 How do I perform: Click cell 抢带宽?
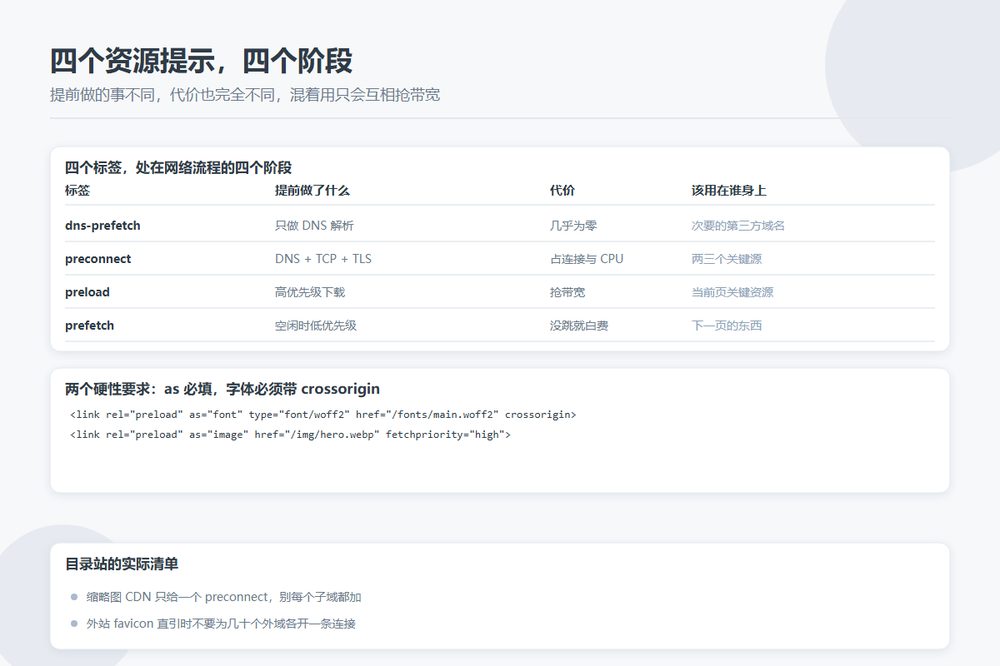pos(567,292)
